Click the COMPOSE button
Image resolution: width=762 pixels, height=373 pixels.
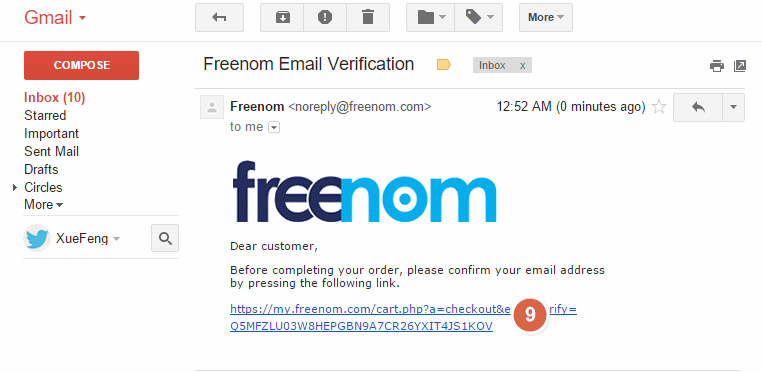81,66
